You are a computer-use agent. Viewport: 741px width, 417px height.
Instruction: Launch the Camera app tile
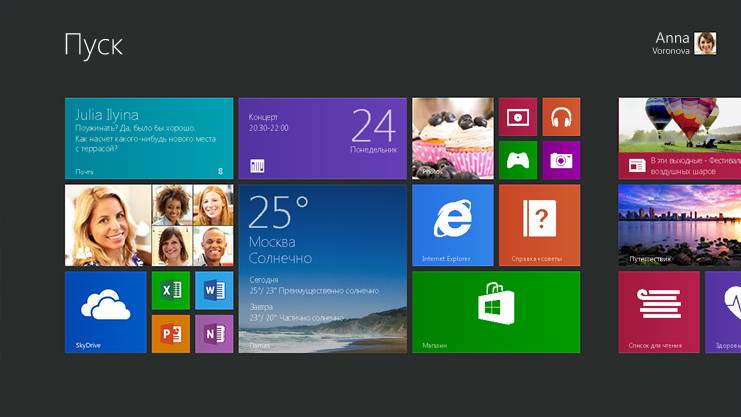point(561,160)
